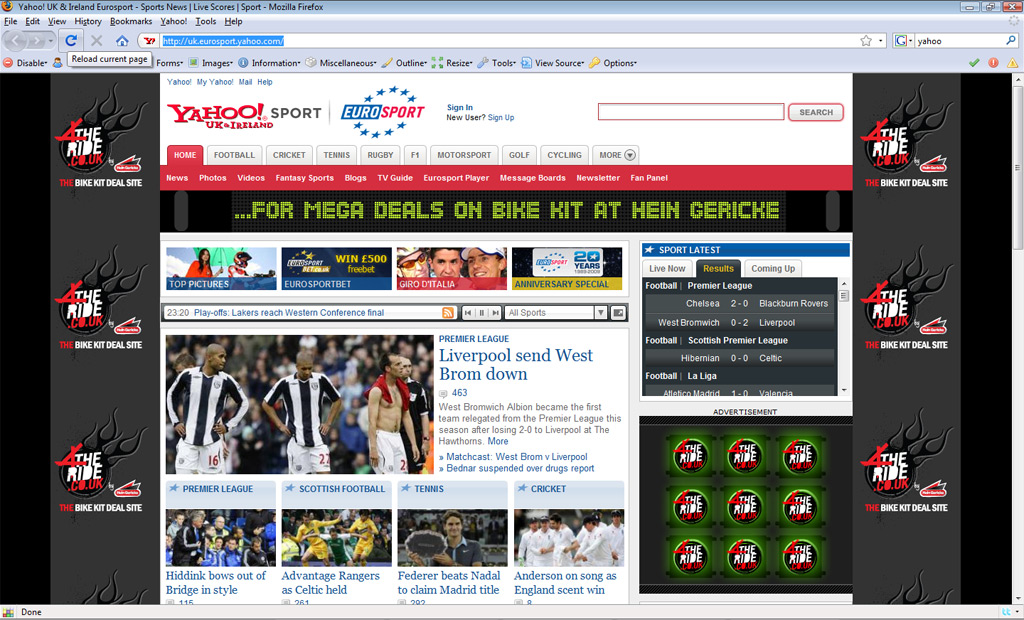
Task: Click the Sport Latest results scrollbar down arrow
Action: point(844,390)
